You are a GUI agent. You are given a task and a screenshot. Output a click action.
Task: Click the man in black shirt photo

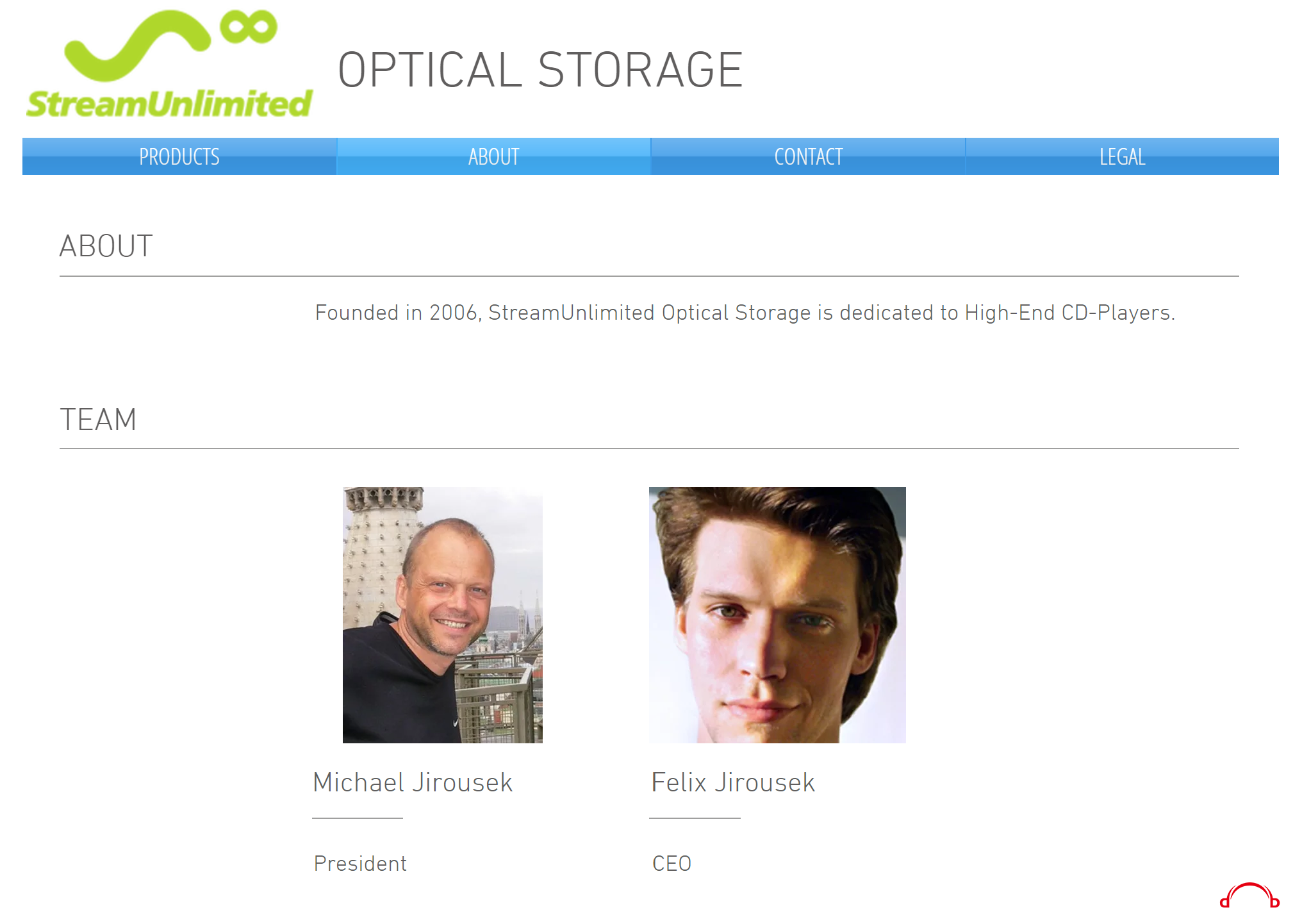[x=443, y=615]
